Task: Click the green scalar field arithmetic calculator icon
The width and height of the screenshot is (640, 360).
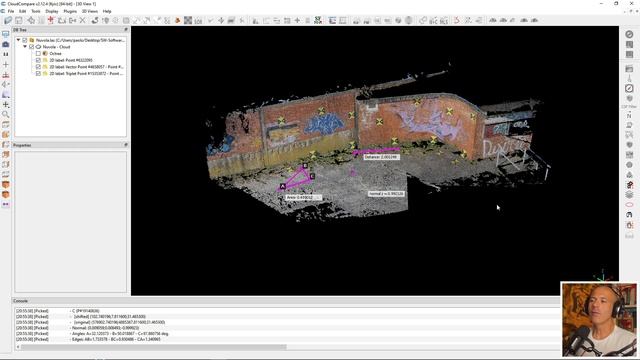Action: coord(318,20)
